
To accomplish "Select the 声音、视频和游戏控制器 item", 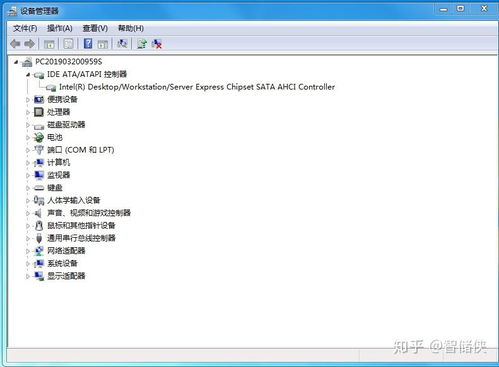I will (89, 213).
